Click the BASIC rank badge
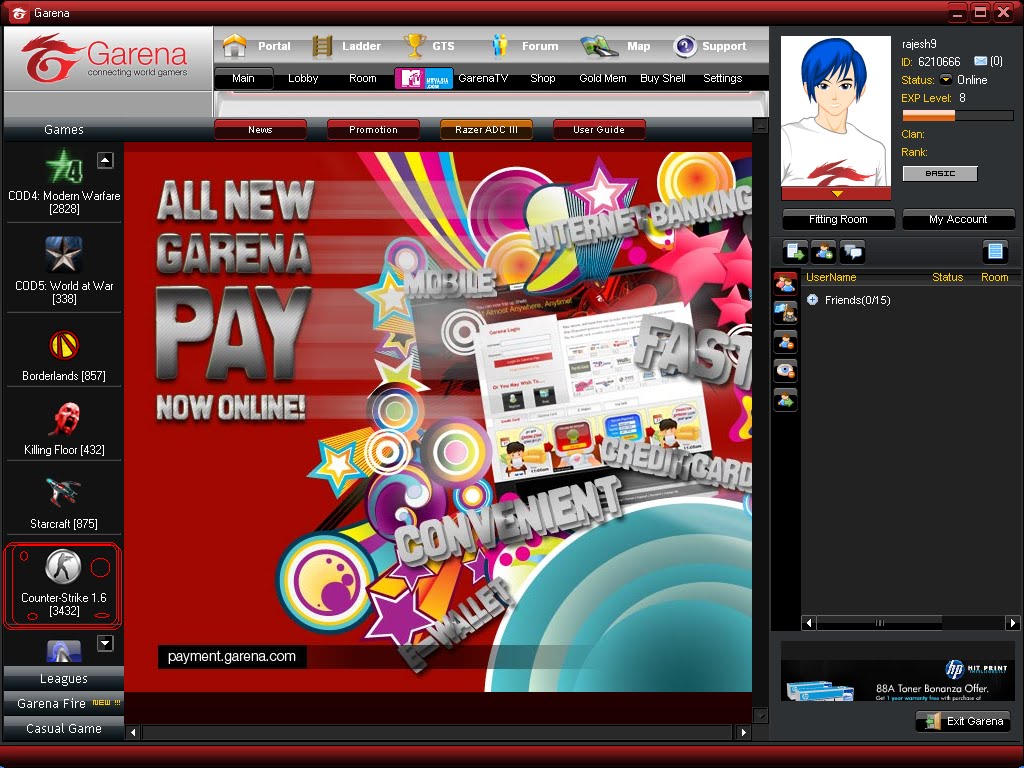The height and width of the screenshot is (768, 1024). pos(940,173)
